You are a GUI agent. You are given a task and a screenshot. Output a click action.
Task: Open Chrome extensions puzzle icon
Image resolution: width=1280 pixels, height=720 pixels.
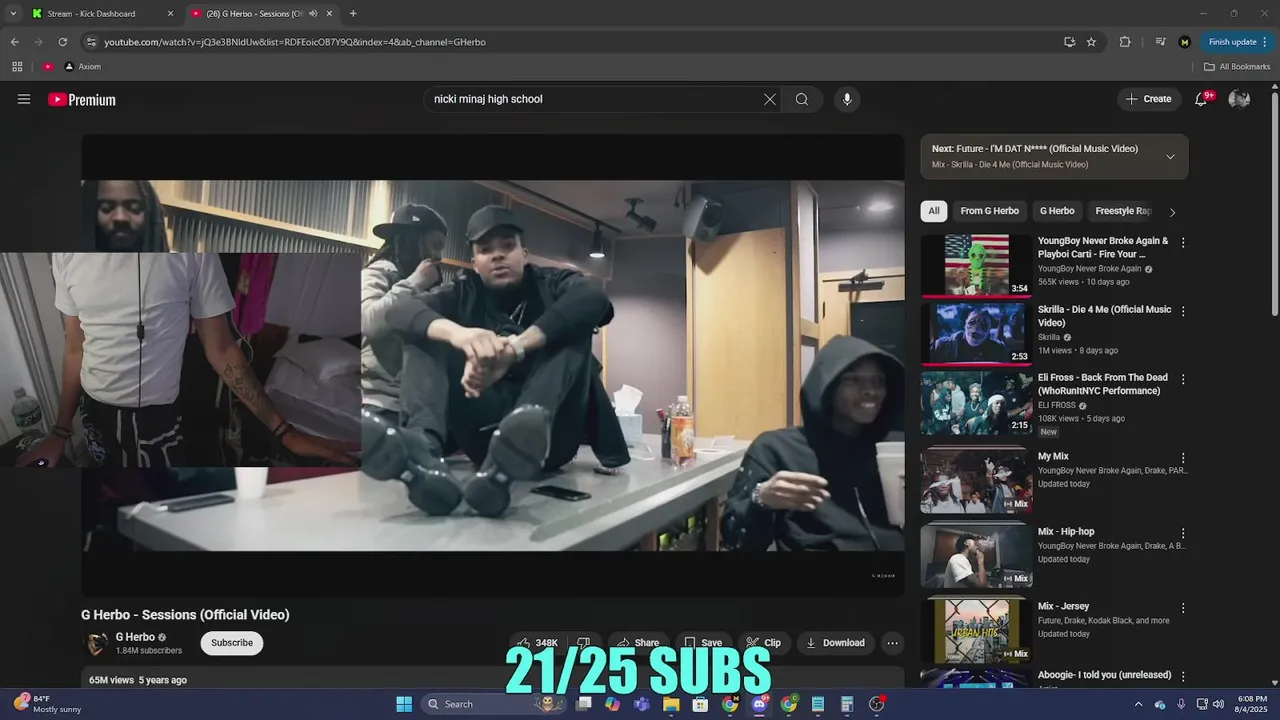point(1125,42)
